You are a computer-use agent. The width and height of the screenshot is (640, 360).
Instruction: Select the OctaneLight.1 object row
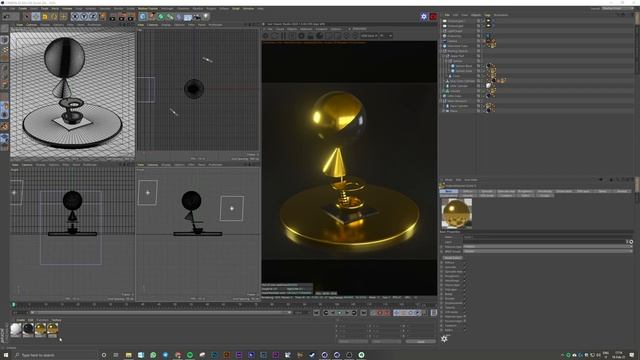pyautogui.click(x=456, y=21)
